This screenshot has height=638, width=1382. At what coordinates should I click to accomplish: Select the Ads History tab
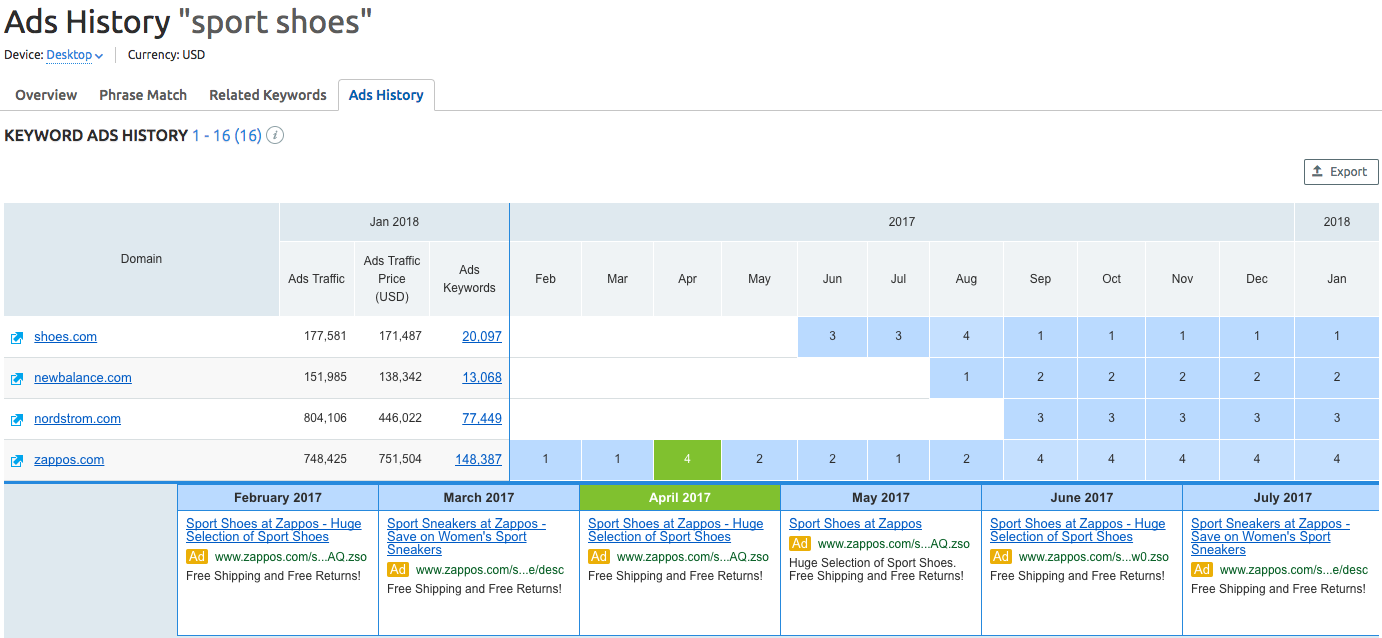[x=386, y=95]
